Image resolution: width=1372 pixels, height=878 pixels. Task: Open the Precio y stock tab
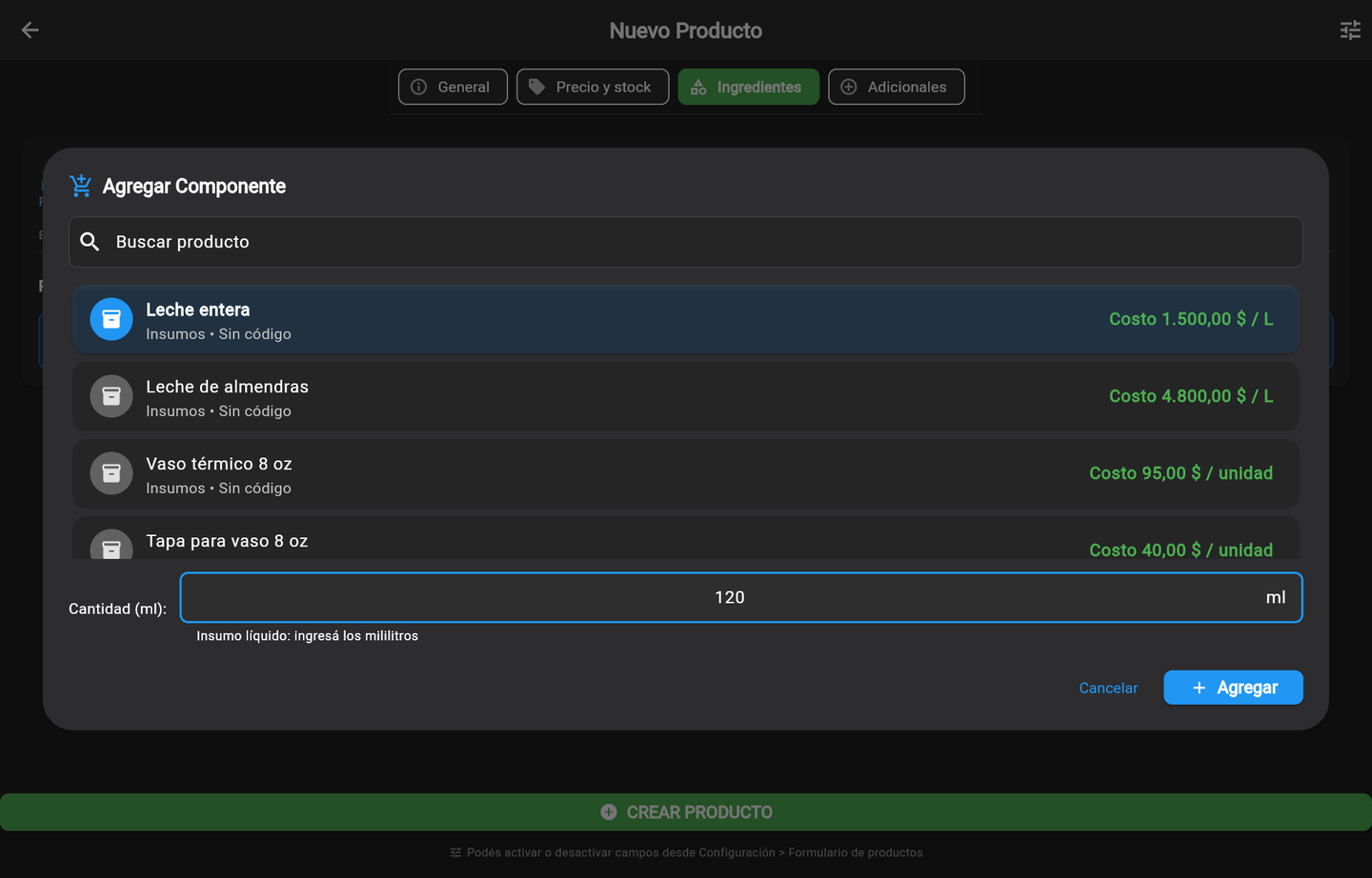pyautogui.click(x=593, y=87)
